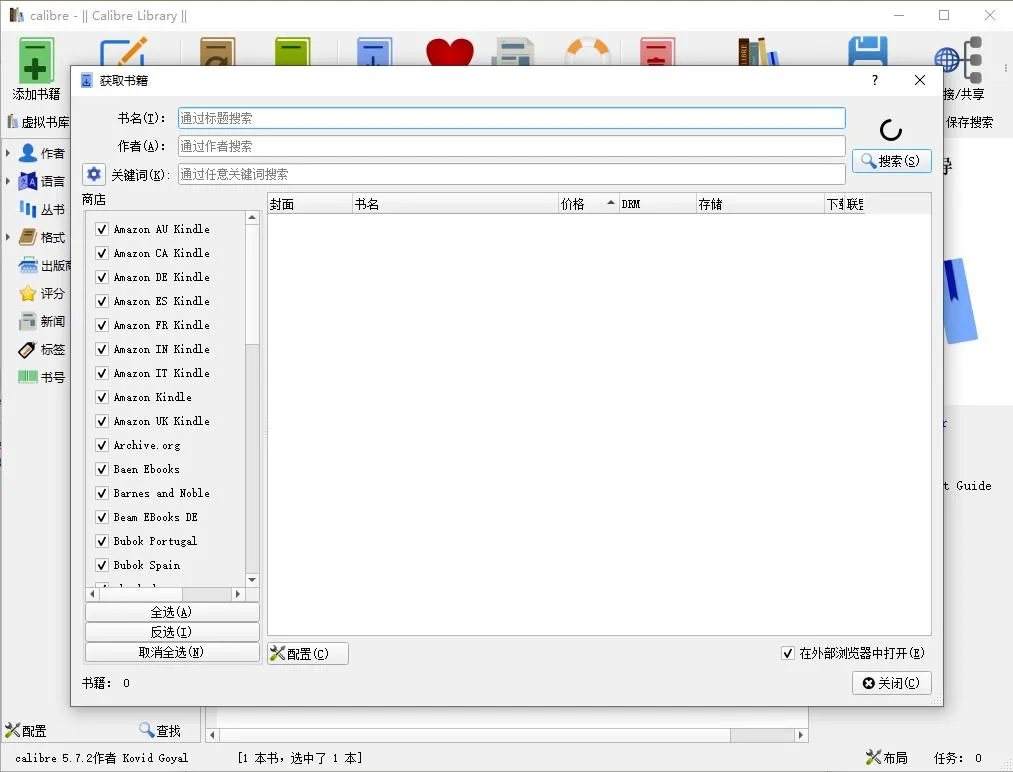
Task: Uncheck Amazon ES Kindle store
Action: [101, 301]
